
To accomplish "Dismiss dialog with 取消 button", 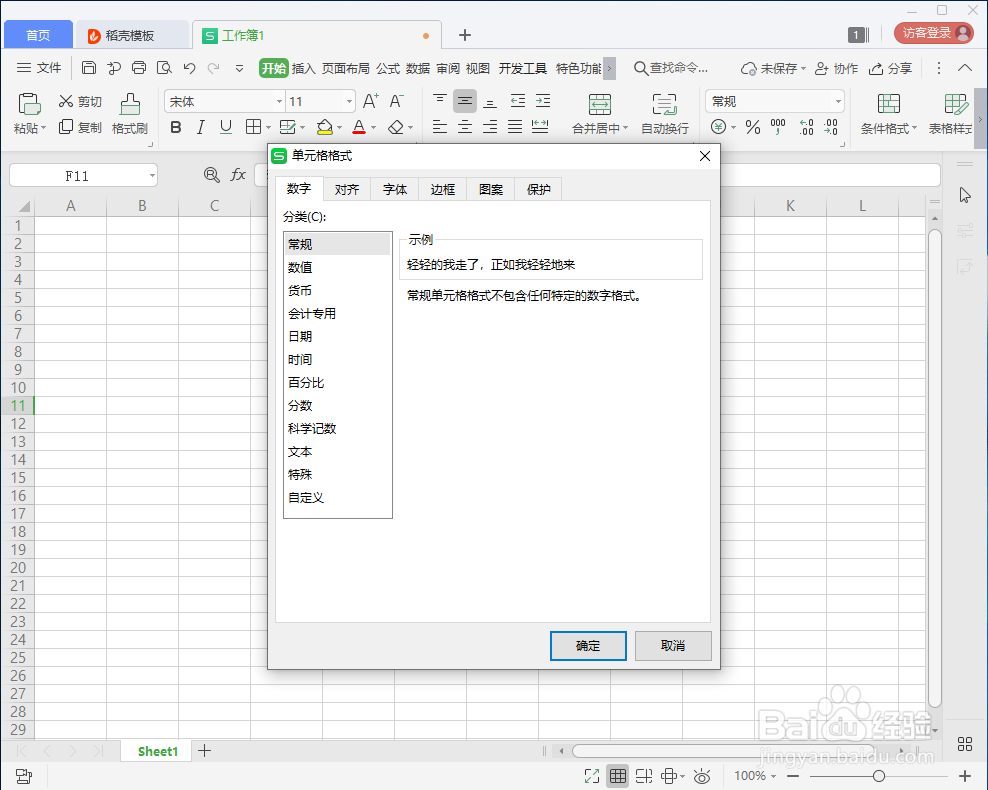I will (673, 646).
